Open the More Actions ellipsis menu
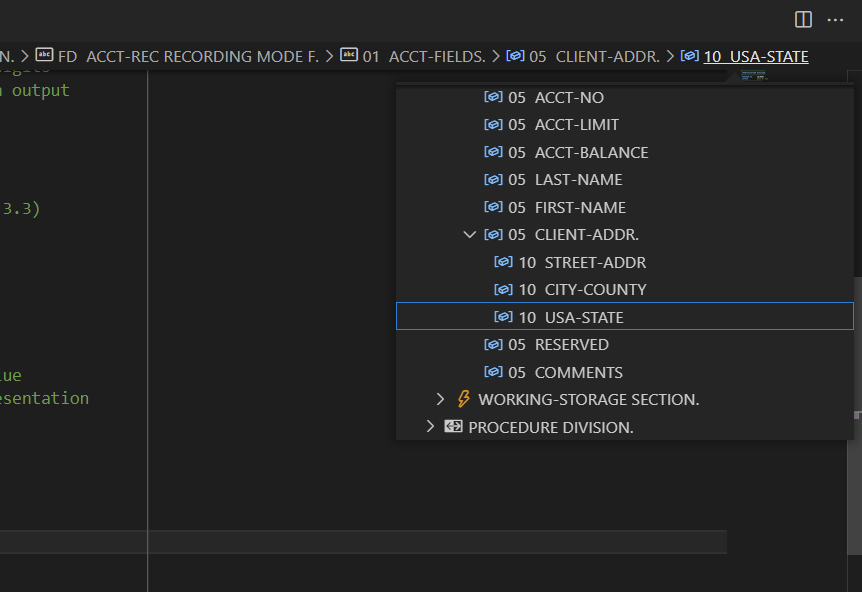This screenshot has width=862, height=592. [836, 20]
